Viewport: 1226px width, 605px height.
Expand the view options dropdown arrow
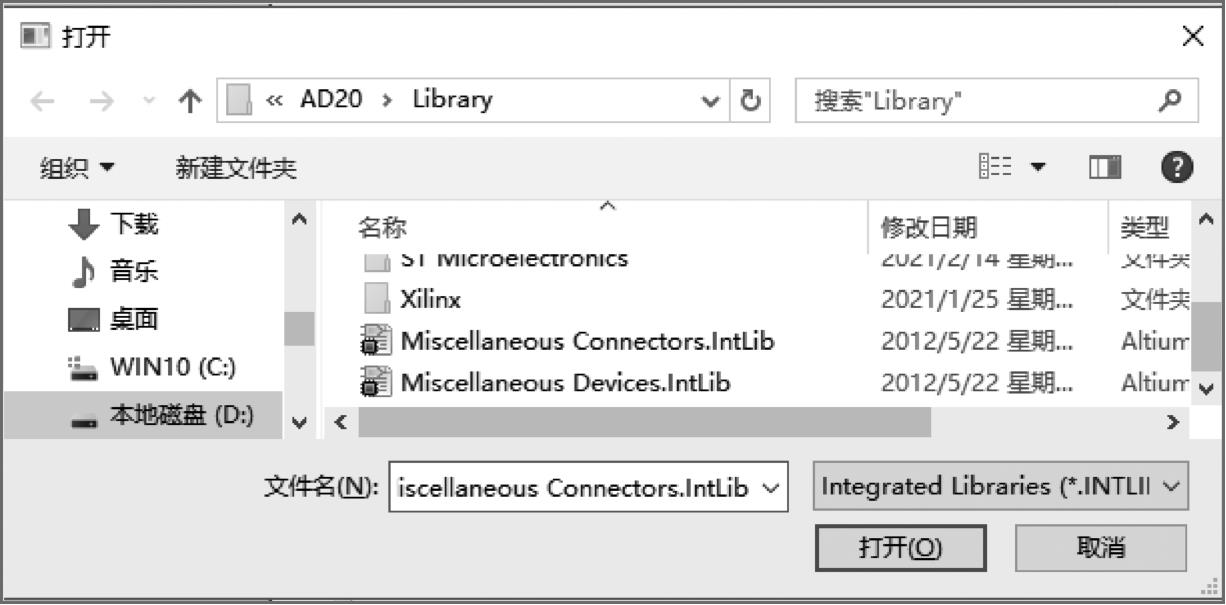[x=1038, y=167]
